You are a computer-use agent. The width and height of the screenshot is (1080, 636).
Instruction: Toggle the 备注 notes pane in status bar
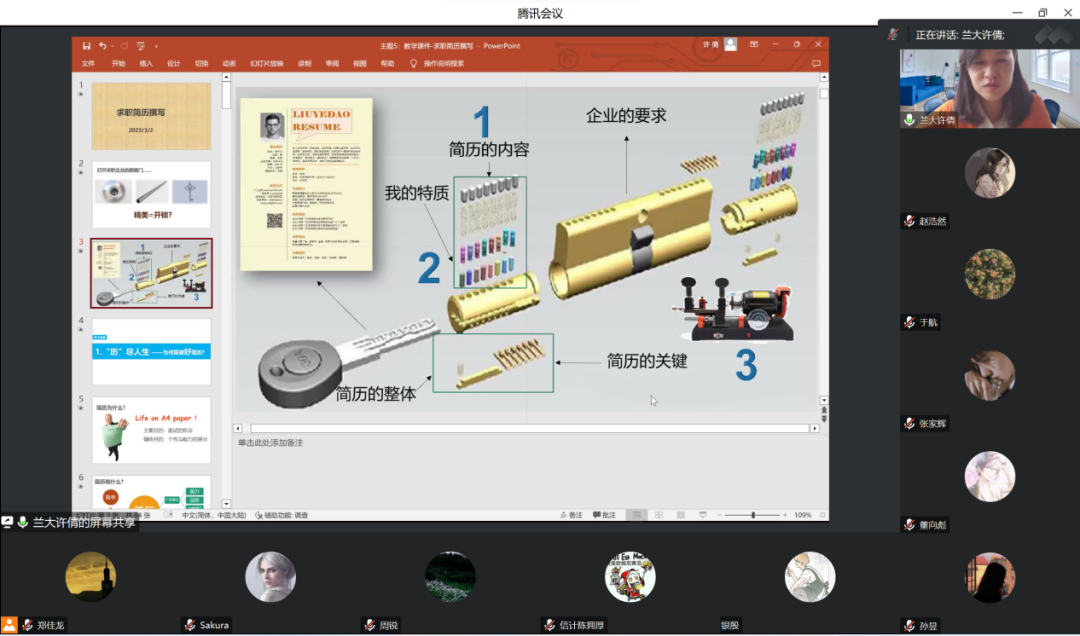(570, 515)
